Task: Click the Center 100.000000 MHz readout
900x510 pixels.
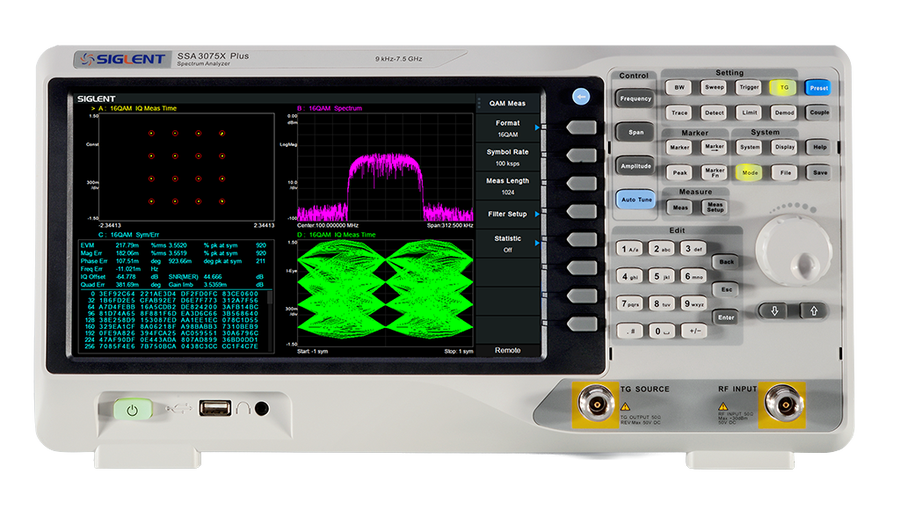Action: (x=328, y=225)
